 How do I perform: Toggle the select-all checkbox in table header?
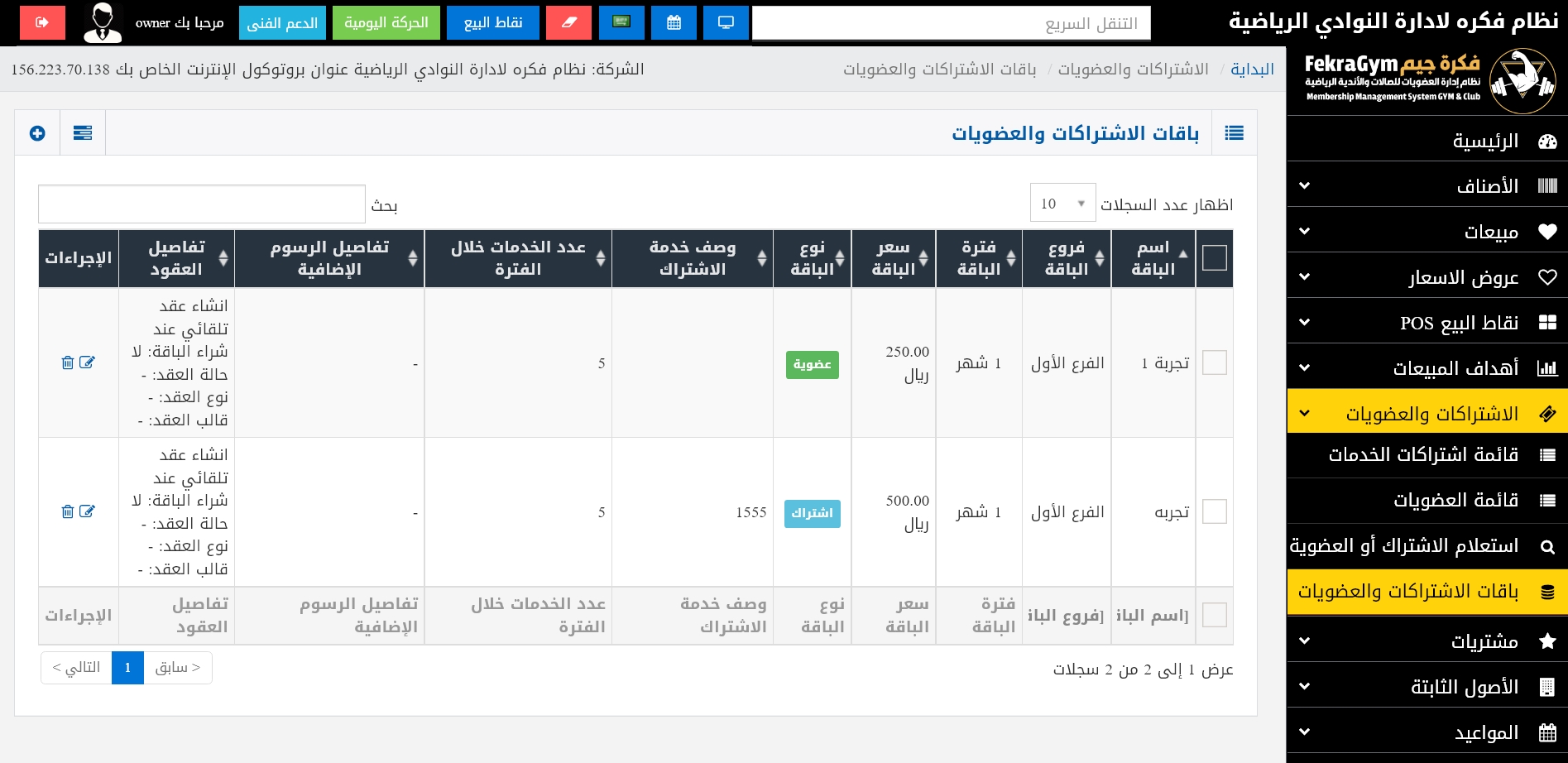[x=1214, y=258]
